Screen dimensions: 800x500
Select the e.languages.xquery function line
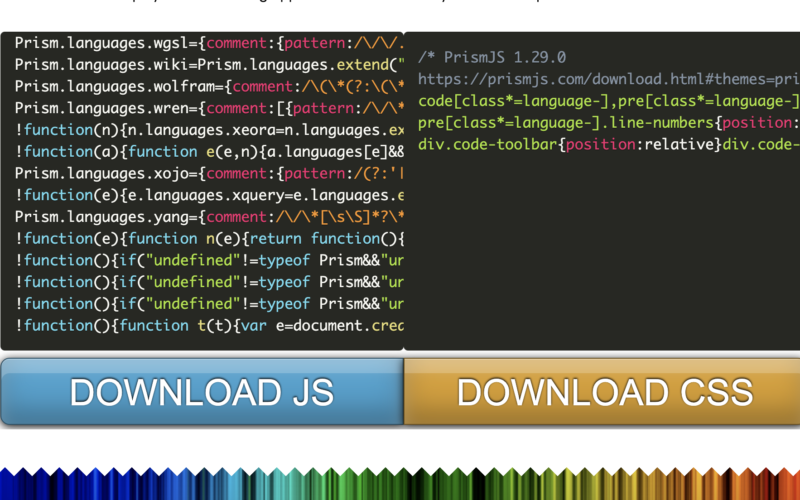(209, 195)
